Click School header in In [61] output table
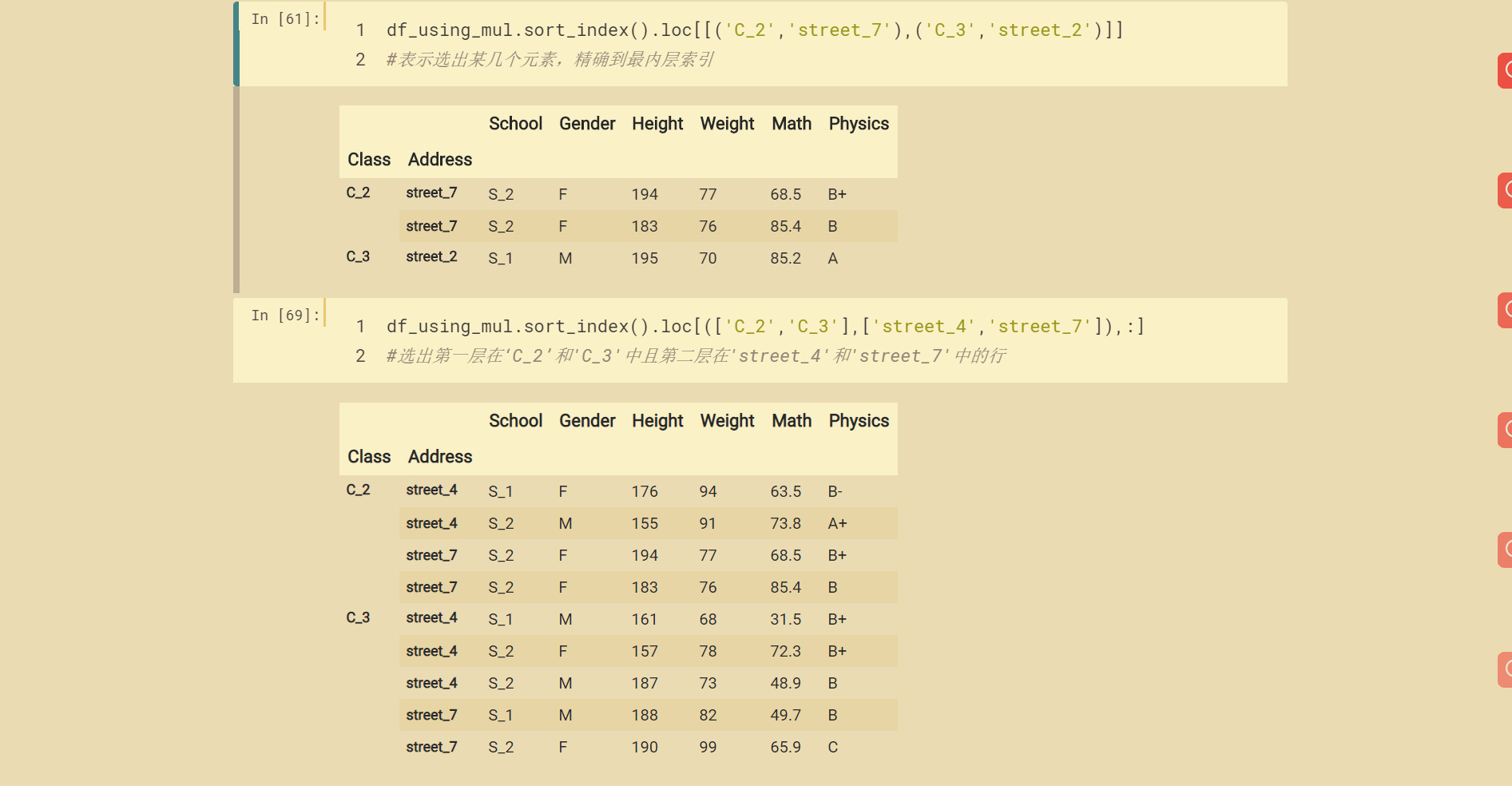Viewport: 1512px width, 786px height. coord(515,124)
